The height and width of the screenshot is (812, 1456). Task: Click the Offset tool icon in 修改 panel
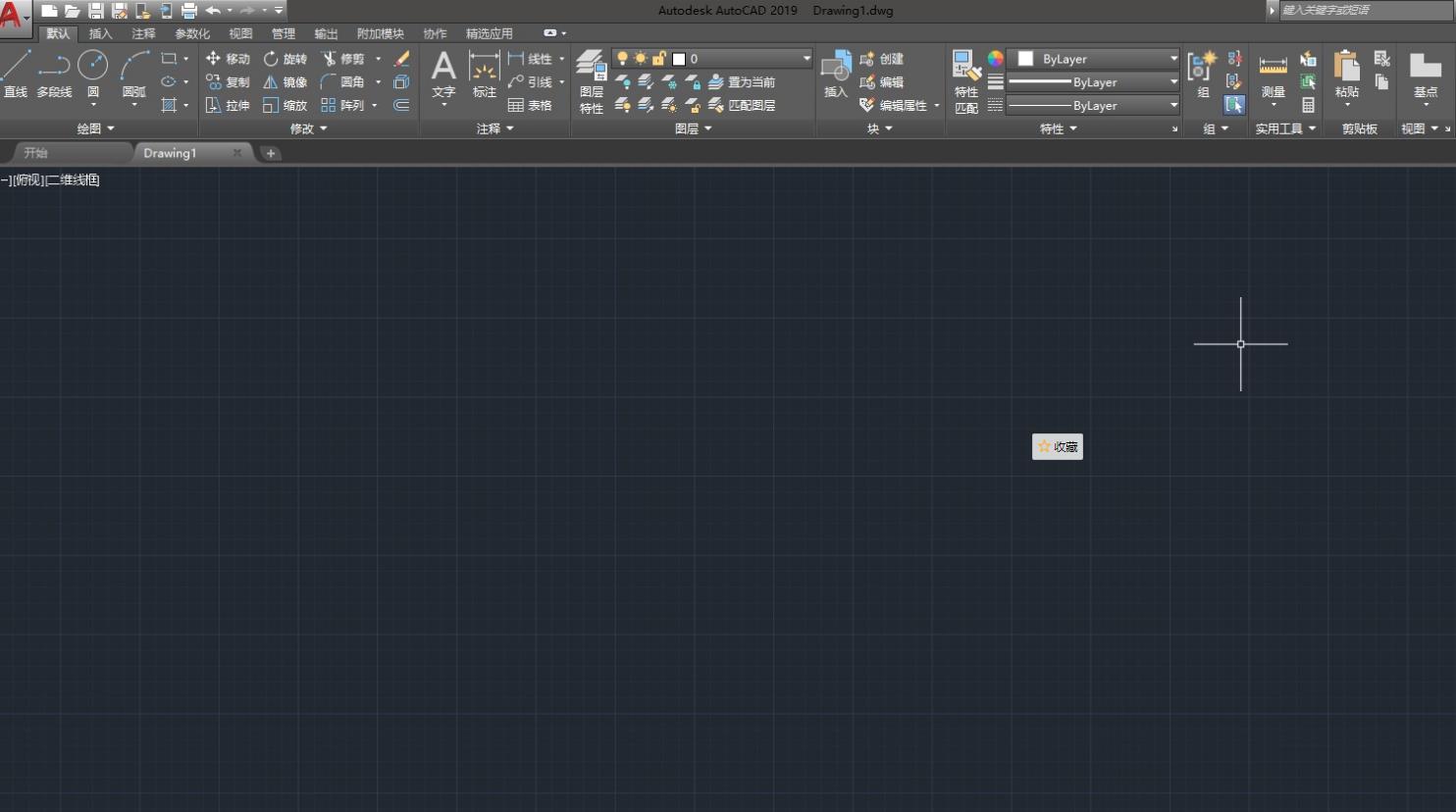[401, 105]
